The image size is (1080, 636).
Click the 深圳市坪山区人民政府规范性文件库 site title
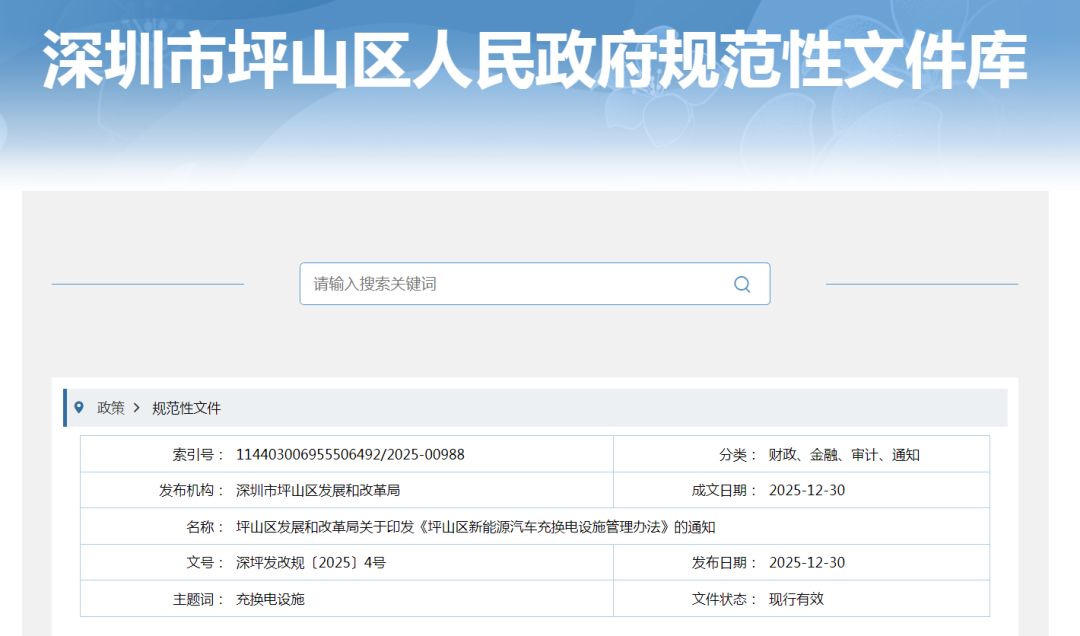535,62
